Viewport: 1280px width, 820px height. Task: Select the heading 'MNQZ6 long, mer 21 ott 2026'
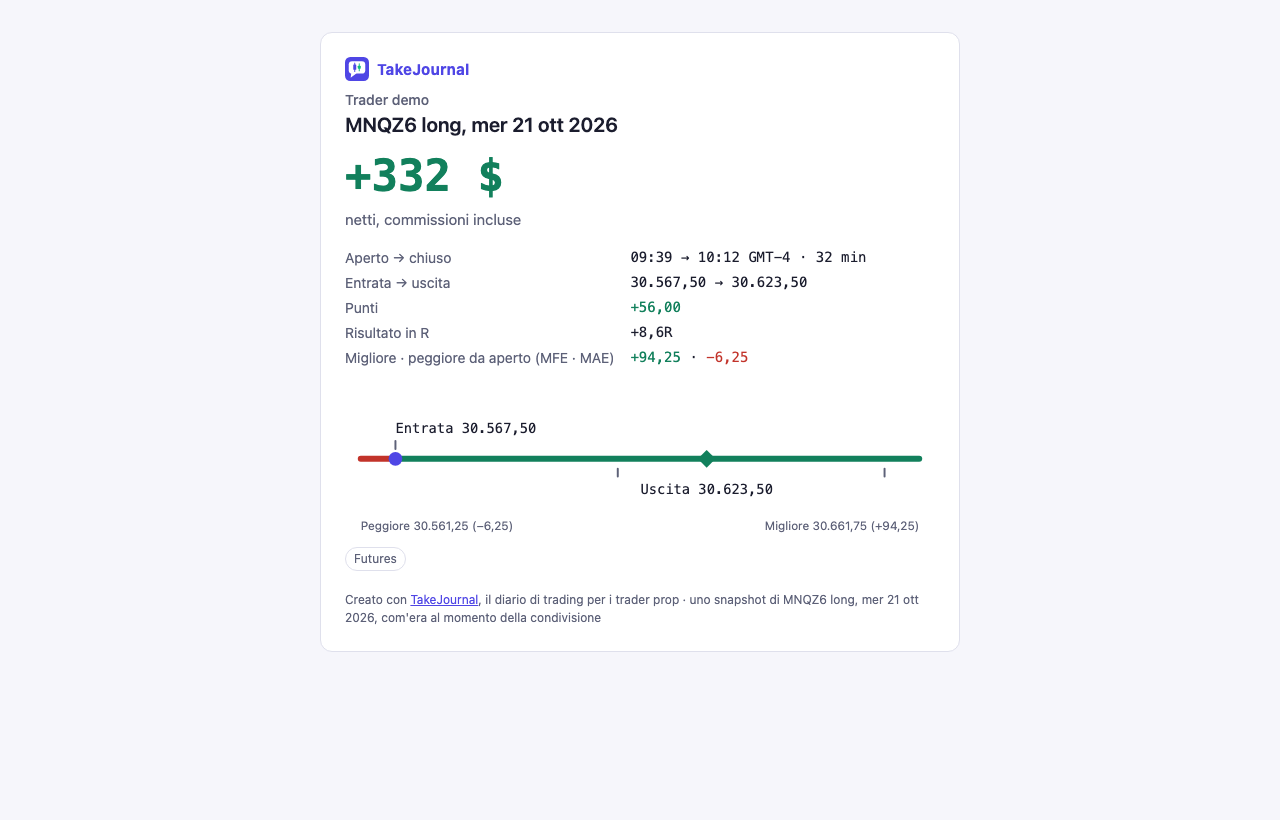coord(481,125)
